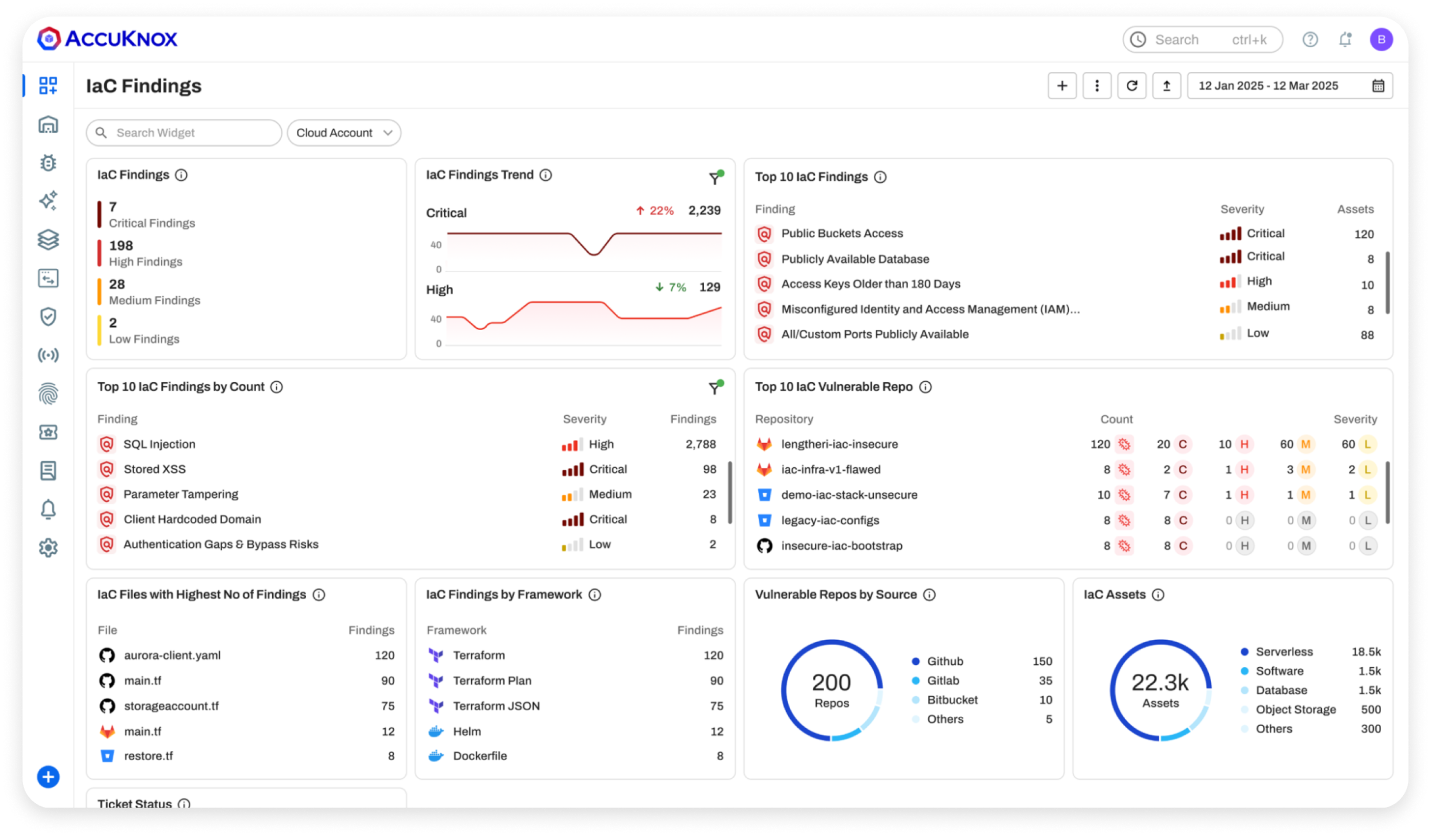
Task: Click the fingerprint icon in sidebar
Action: 48,394
